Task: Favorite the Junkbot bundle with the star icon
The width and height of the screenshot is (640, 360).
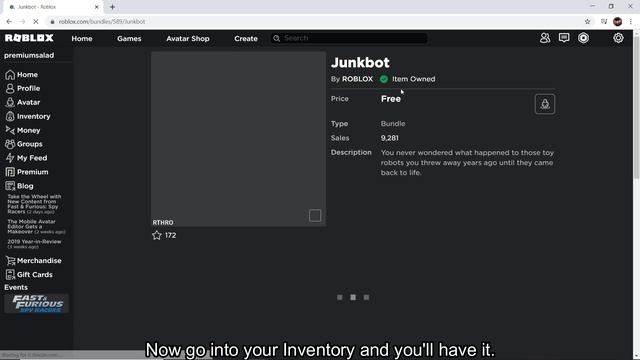Action: coord(157,235)
